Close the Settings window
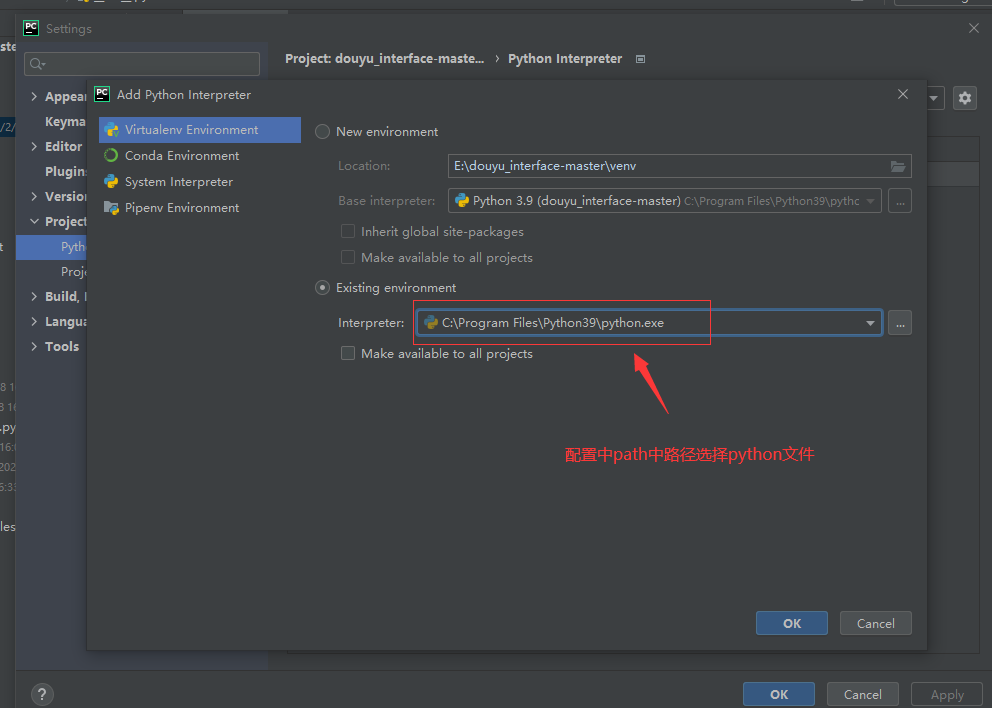The image size is (992, 708). 974,28
